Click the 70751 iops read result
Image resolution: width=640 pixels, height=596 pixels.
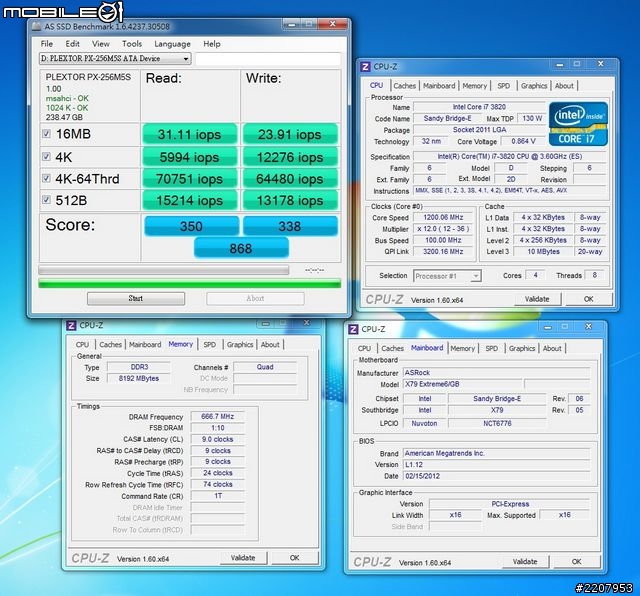coord(189,179)
